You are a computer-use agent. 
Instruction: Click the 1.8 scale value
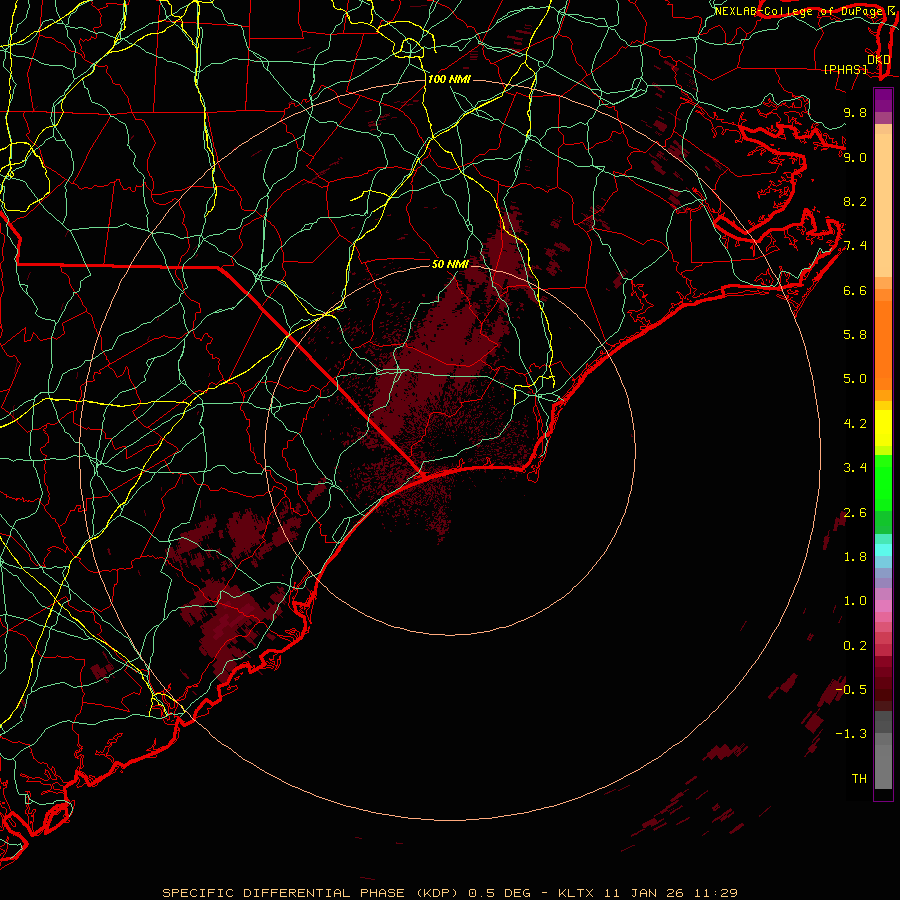click(855, 557)
